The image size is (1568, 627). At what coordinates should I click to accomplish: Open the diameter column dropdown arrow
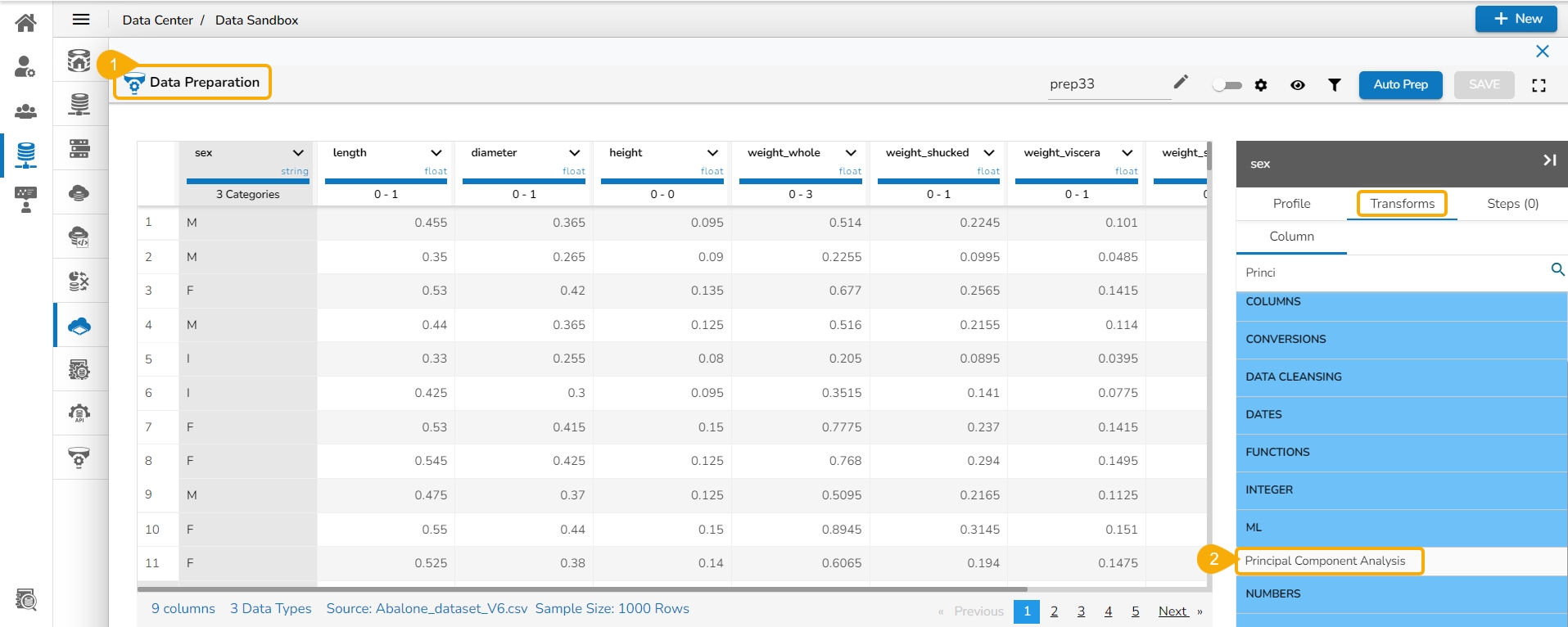click(x=574, y=153)
